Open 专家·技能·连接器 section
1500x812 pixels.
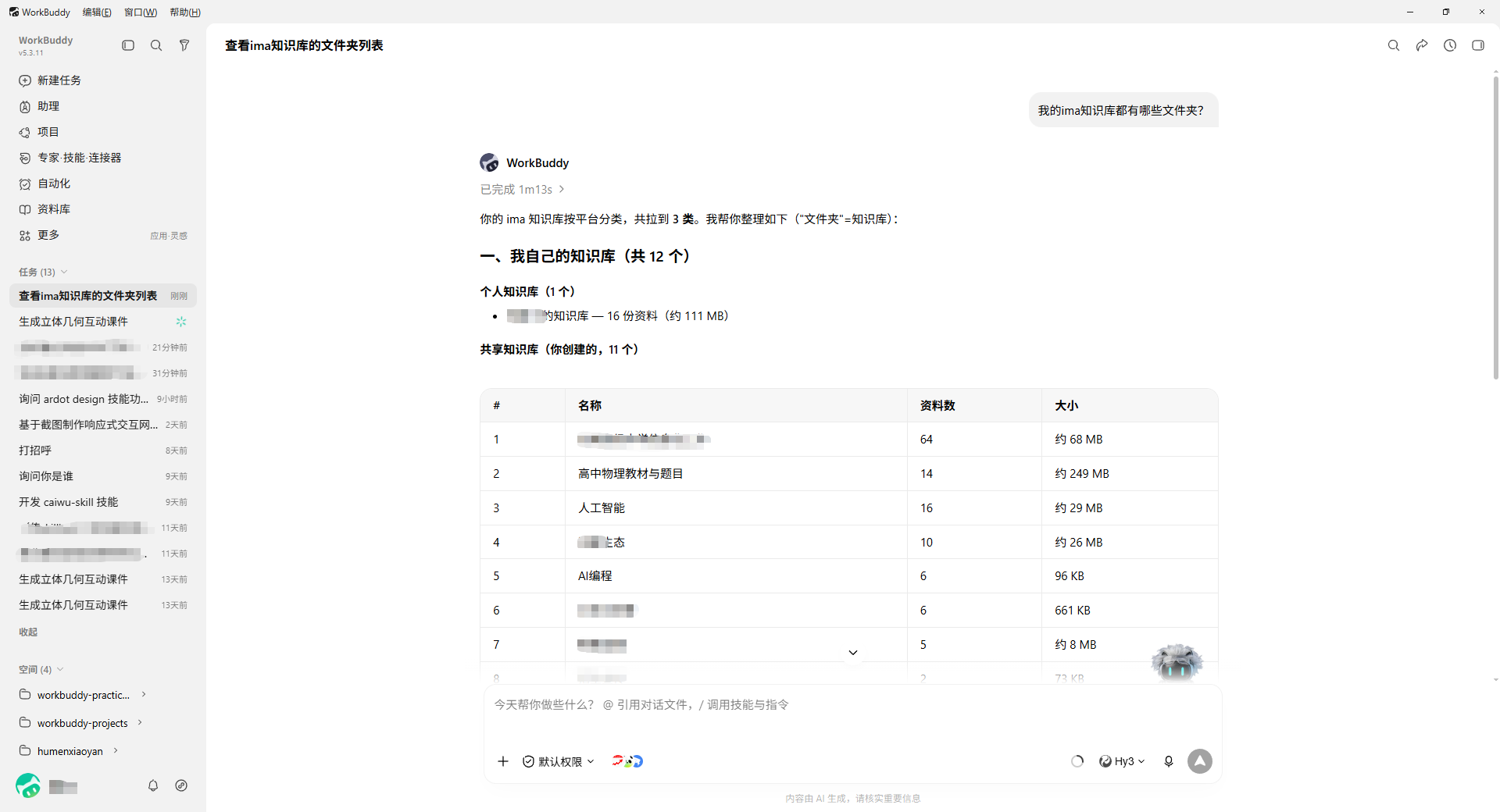pyautogui.click(x=103, y=158)
